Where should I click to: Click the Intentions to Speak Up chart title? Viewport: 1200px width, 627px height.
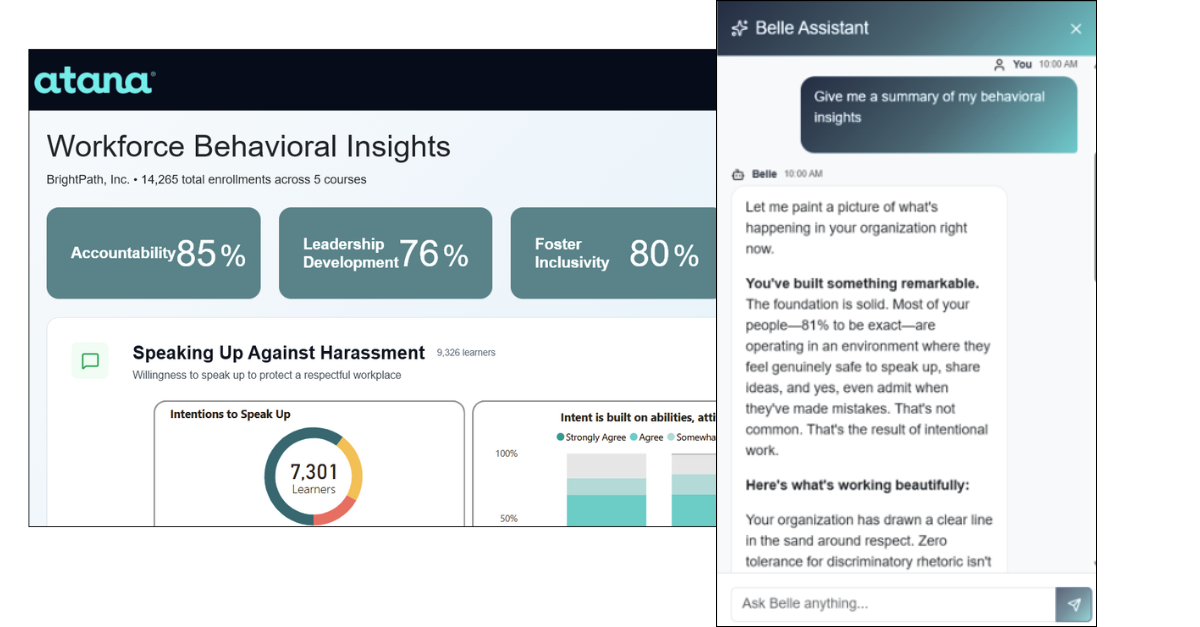click(230, 414)
